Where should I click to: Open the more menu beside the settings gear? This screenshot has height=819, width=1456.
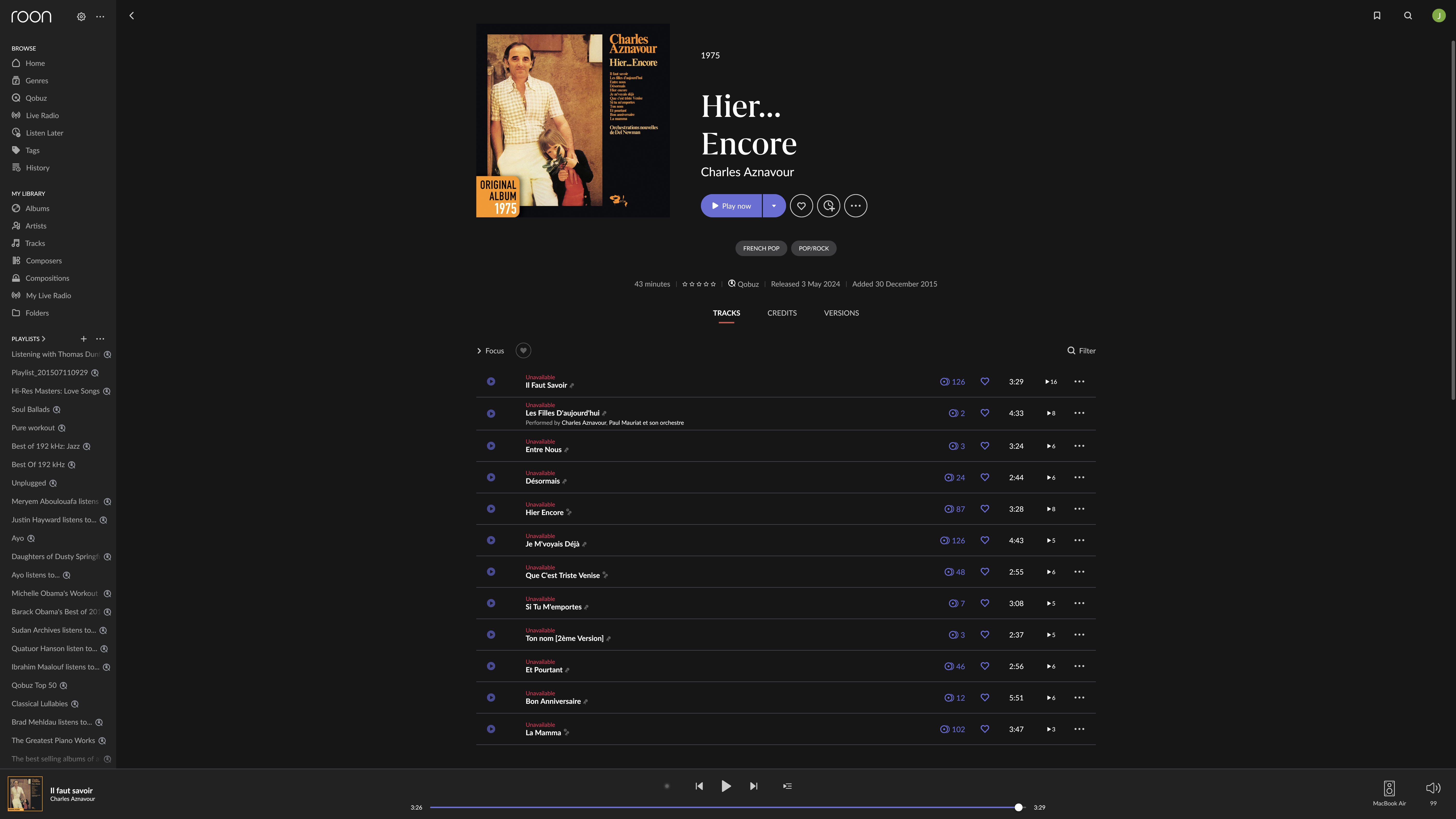pyautogui.click(x=100, y=17)
